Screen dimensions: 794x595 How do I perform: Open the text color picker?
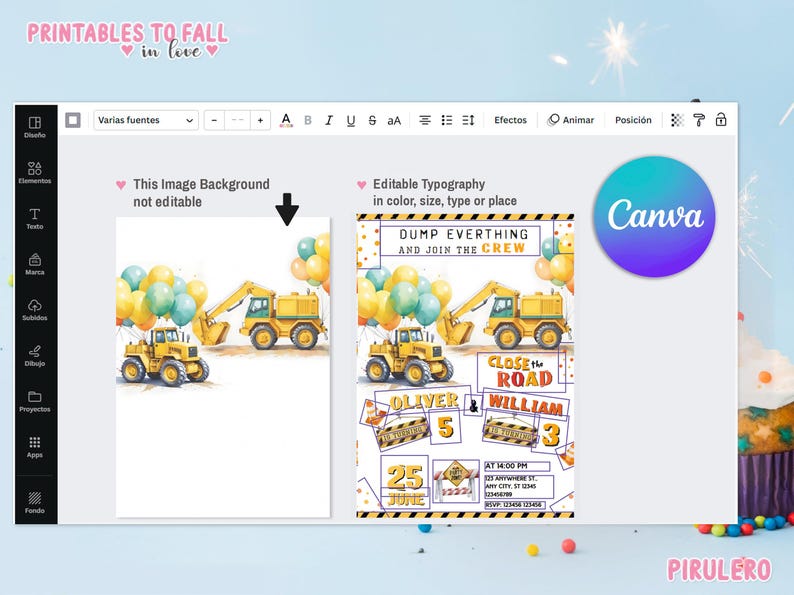point(286,120)
